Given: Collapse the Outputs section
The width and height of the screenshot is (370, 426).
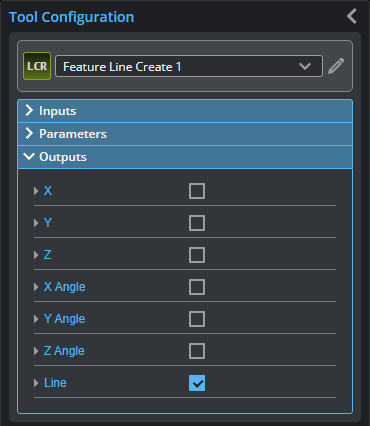Looking at the screenshot, I should coord(185,157).
